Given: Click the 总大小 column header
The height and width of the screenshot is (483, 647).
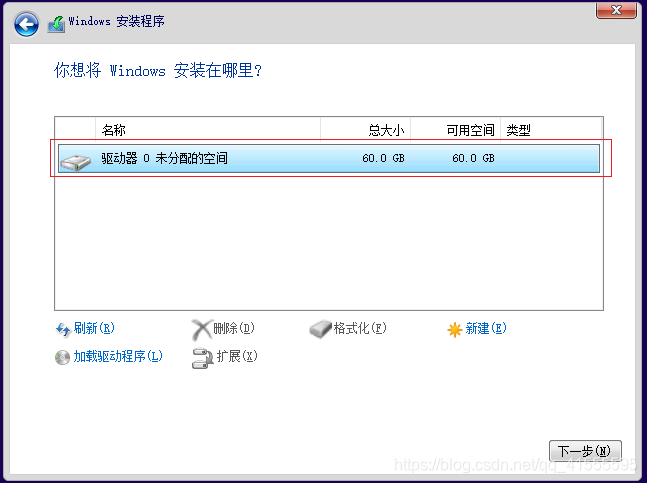Looking at the screenshot, I should [x=366, y=130].
